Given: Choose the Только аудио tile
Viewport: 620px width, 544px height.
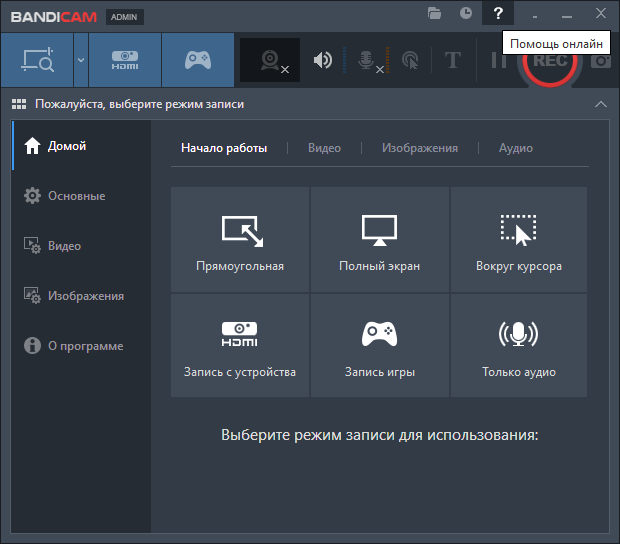Looking at the screenshot, I should tap(519, 345).
